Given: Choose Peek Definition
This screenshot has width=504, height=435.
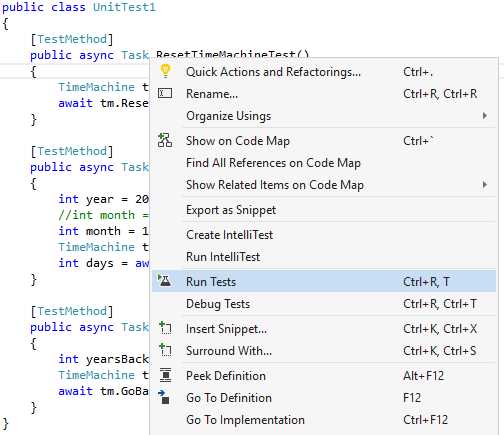Looking at the screenshot, I should pyautogui.click(x=324, y=376).
